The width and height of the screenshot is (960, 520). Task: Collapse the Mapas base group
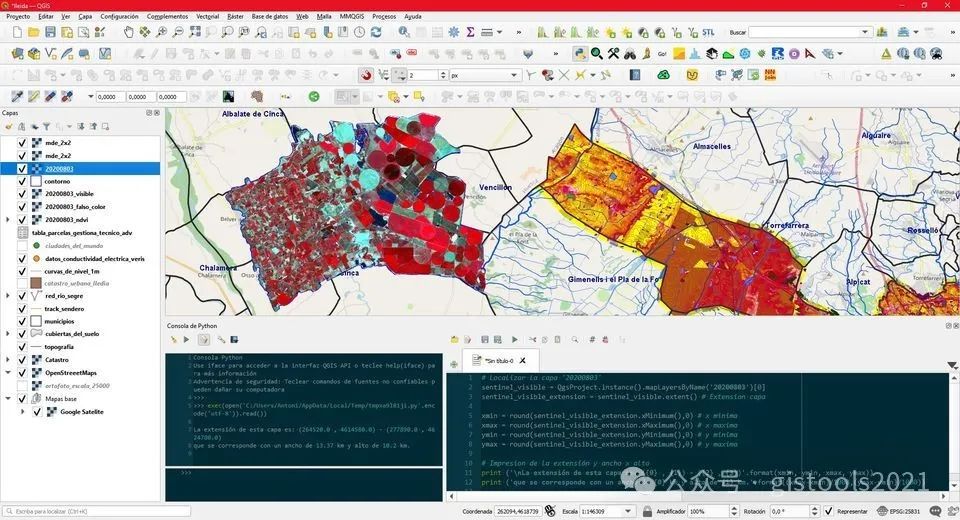[x=8, y=399]
